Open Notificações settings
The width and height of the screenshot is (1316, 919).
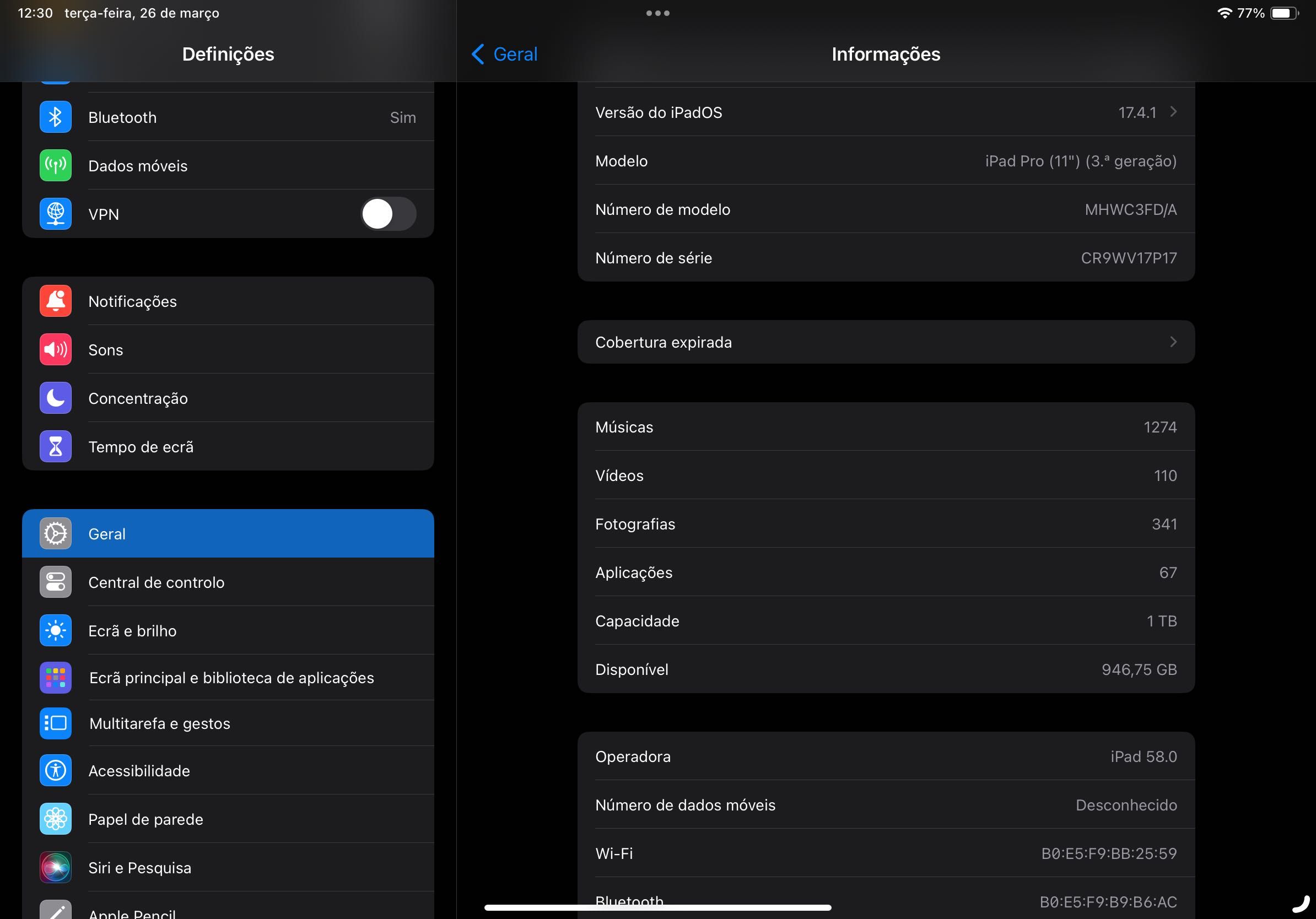pos(228,301)
